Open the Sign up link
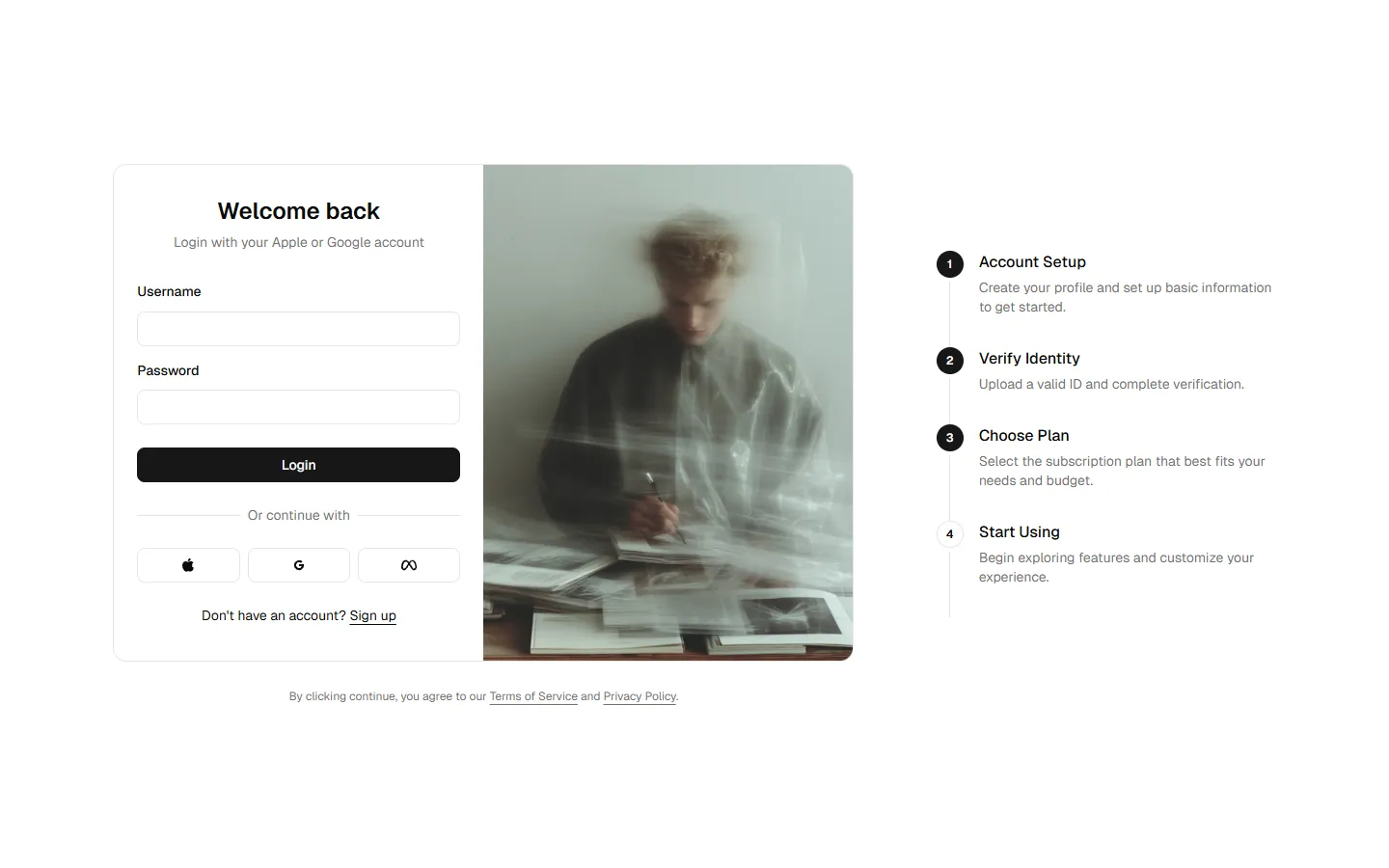 click(373, 615)
